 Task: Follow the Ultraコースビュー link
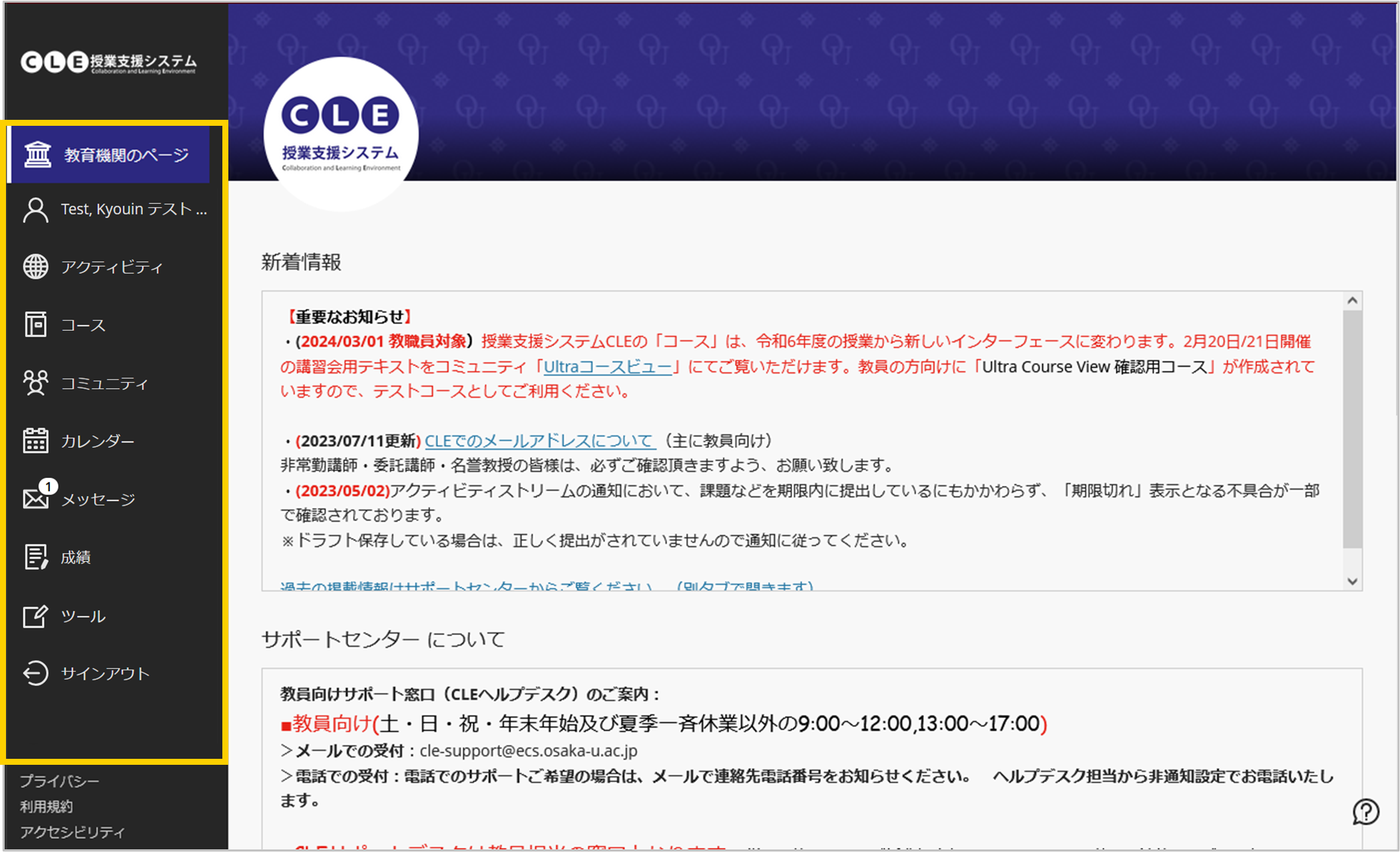608,367
